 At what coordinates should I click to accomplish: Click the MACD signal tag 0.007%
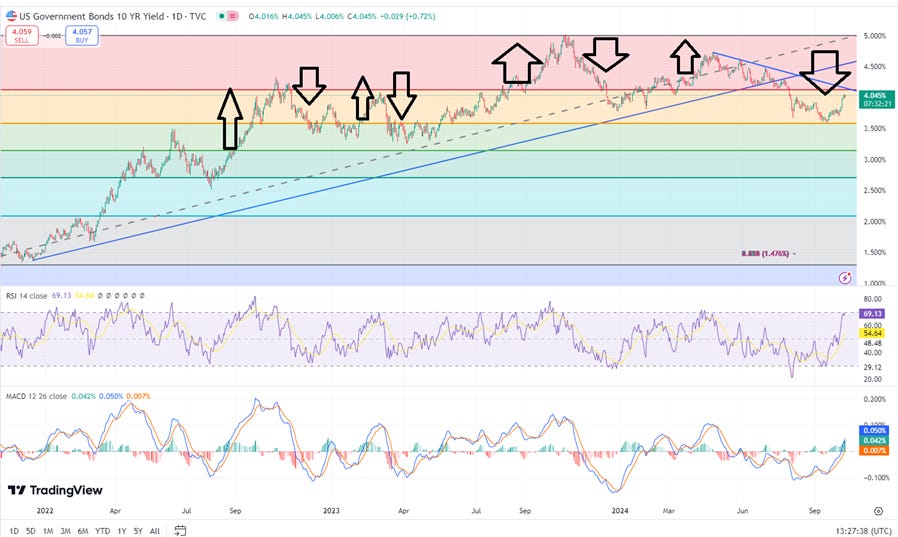(x=874, y=451)
